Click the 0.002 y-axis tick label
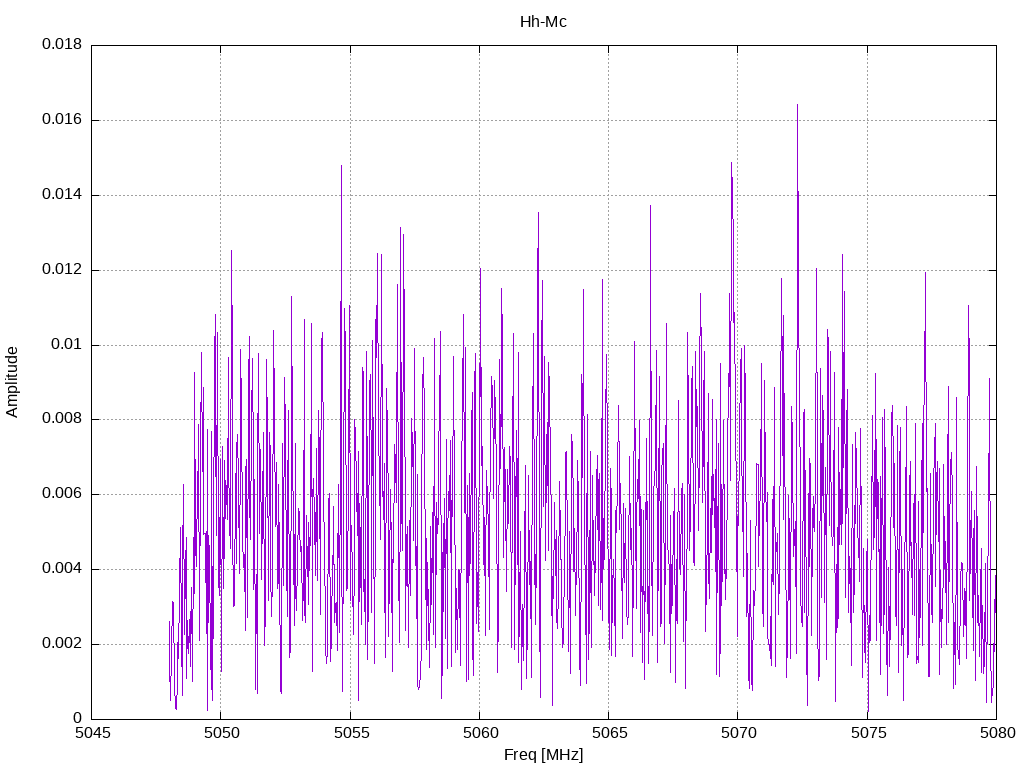1024x768 pixels. click(x=62, y=643)
